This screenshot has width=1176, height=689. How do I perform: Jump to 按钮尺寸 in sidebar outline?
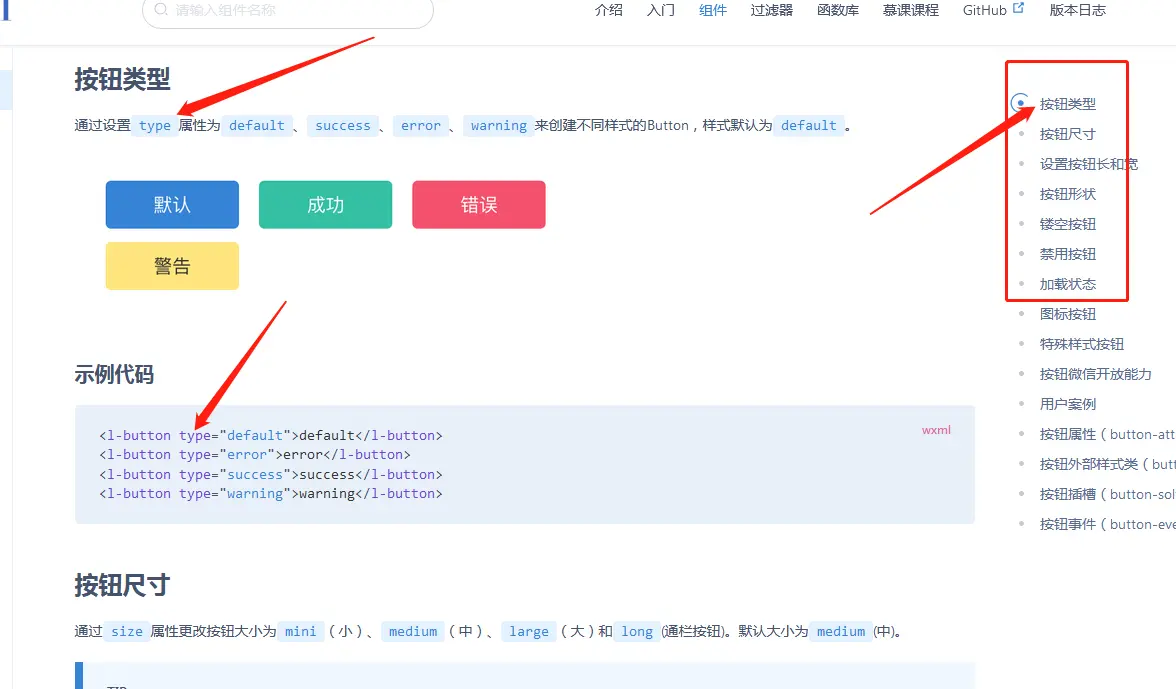tap(1067, 134)
